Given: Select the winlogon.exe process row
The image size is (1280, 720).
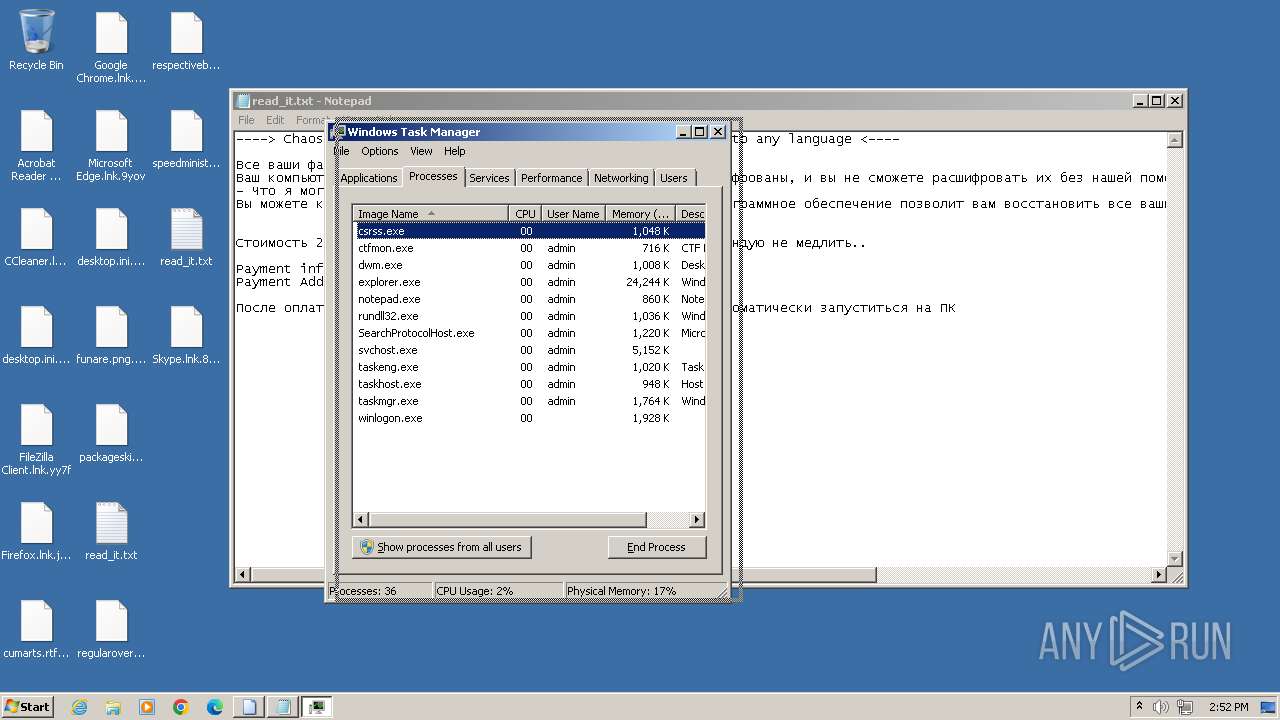Looking at the screenshot, I should coord(530,418).
